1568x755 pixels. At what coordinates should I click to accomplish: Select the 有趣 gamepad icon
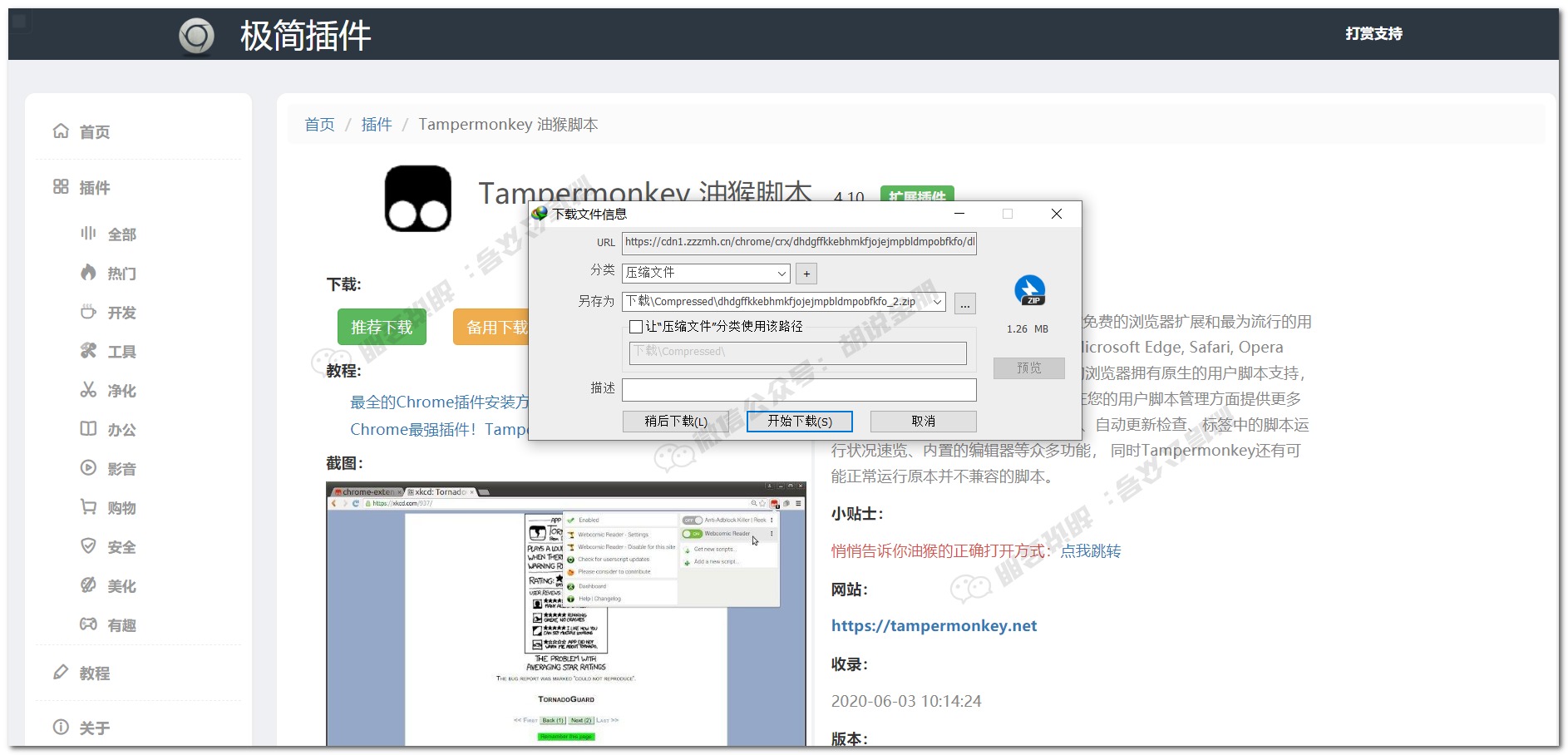coord(88,624)
